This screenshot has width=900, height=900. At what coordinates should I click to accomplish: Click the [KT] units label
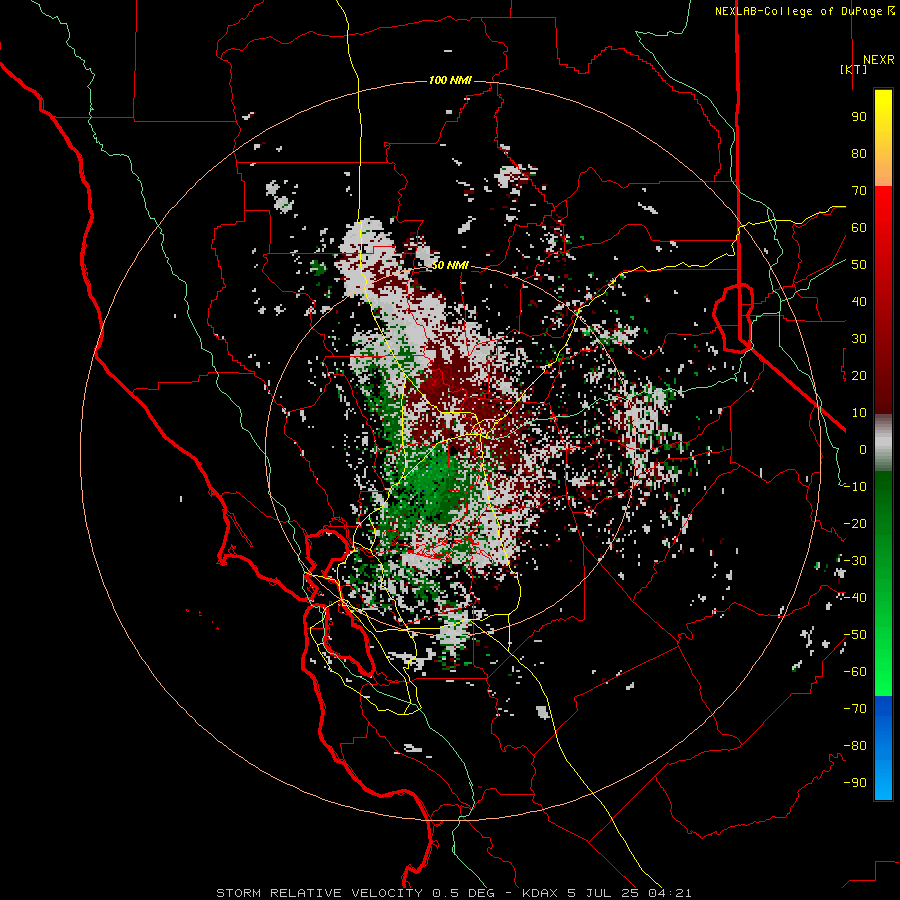854,69
